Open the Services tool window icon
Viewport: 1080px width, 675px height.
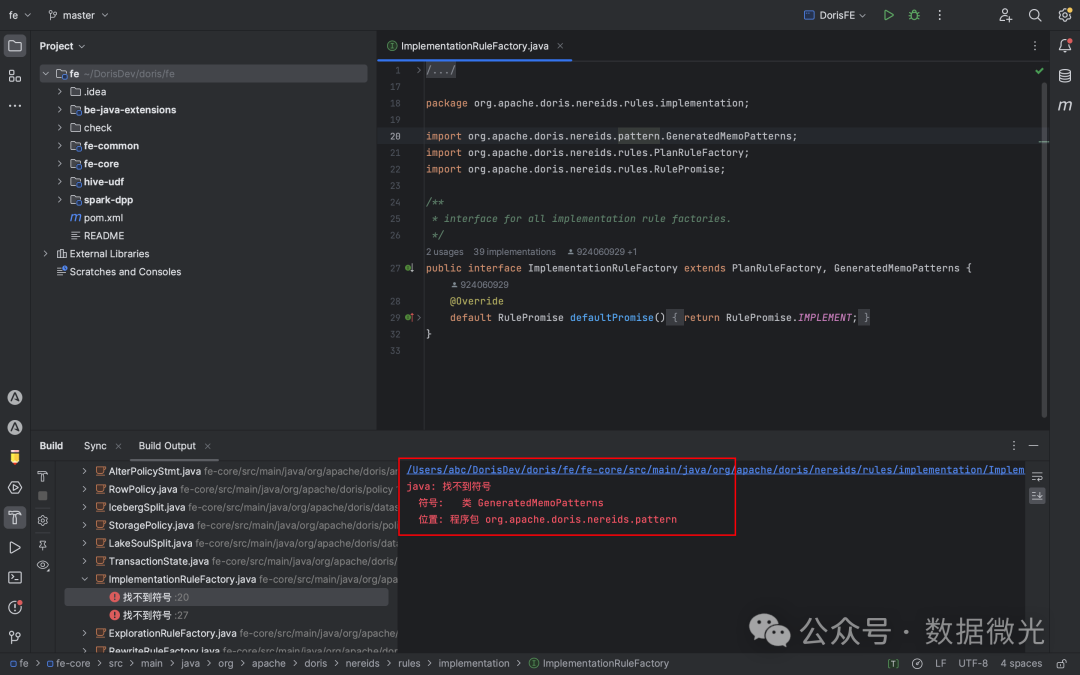tap(14, 488)
